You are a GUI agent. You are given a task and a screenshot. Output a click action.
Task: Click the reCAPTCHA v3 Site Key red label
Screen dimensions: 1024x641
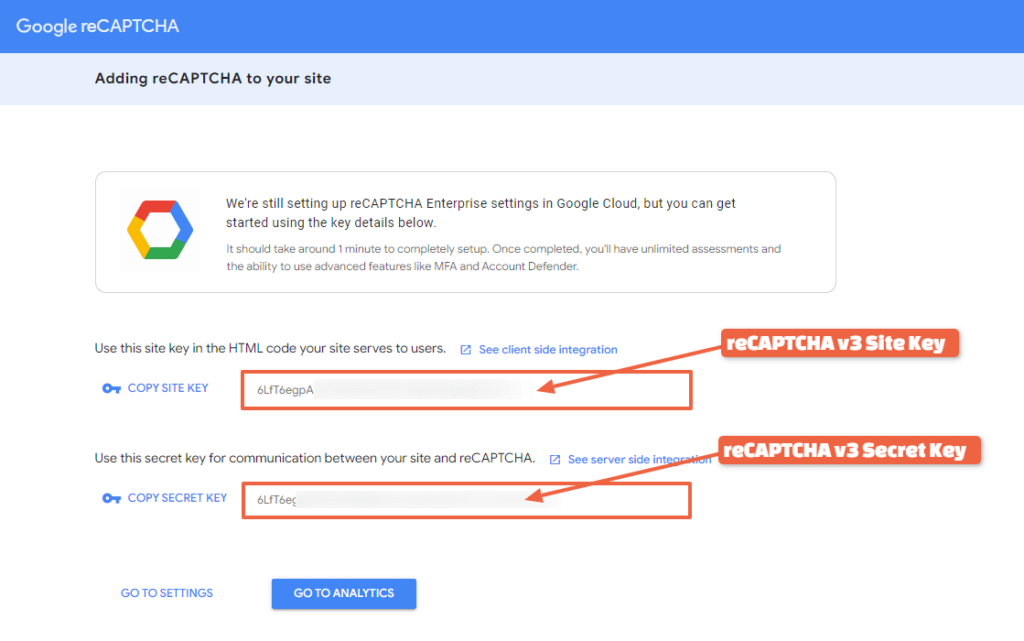coord(839,342)
